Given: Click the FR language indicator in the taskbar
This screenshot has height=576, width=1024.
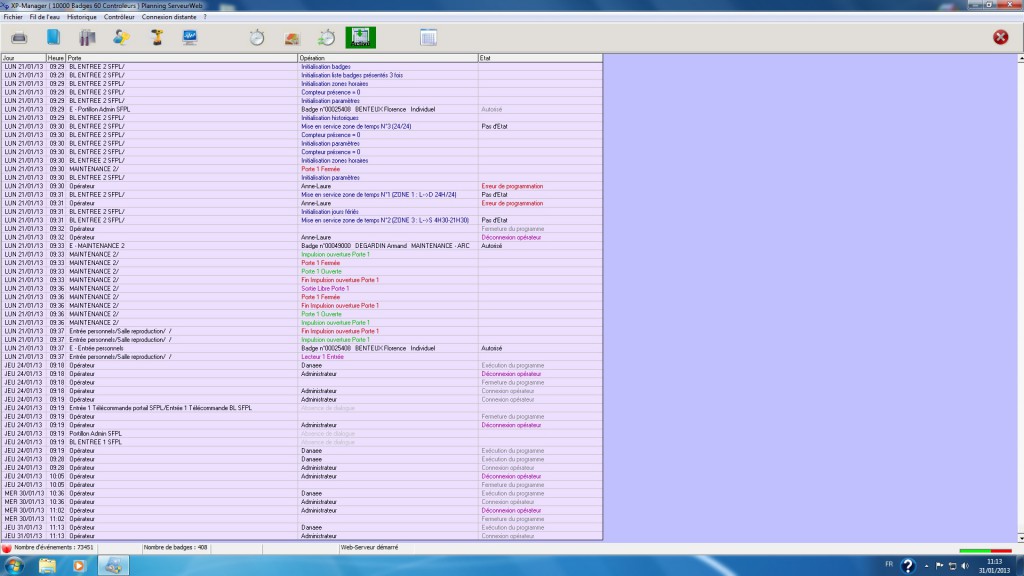Looking at the screenshot, I should pyautogui.click(x=889, y=564).
